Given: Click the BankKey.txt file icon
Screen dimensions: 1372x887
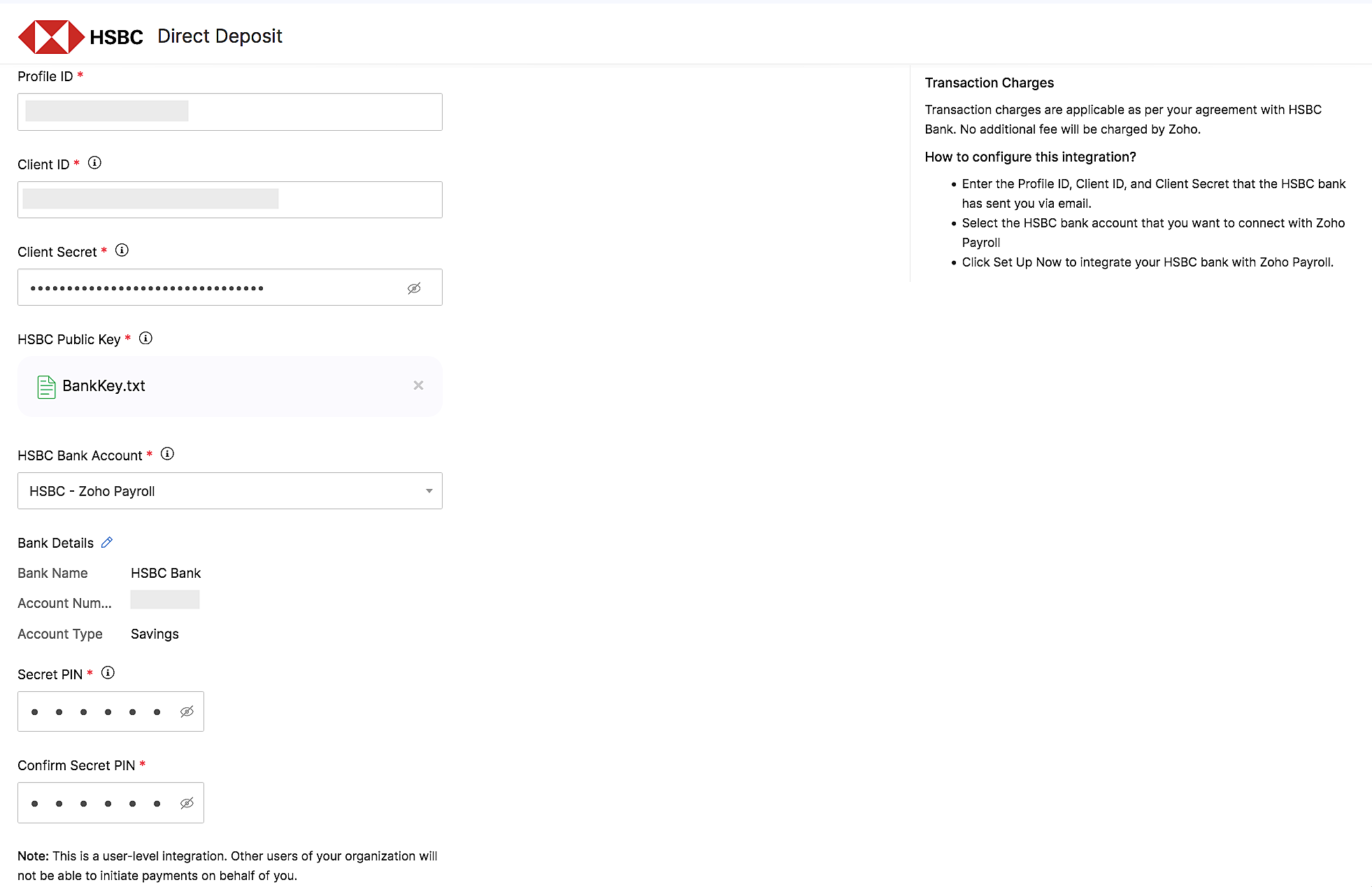Looking at the screenshot, I should pos(45,386).
